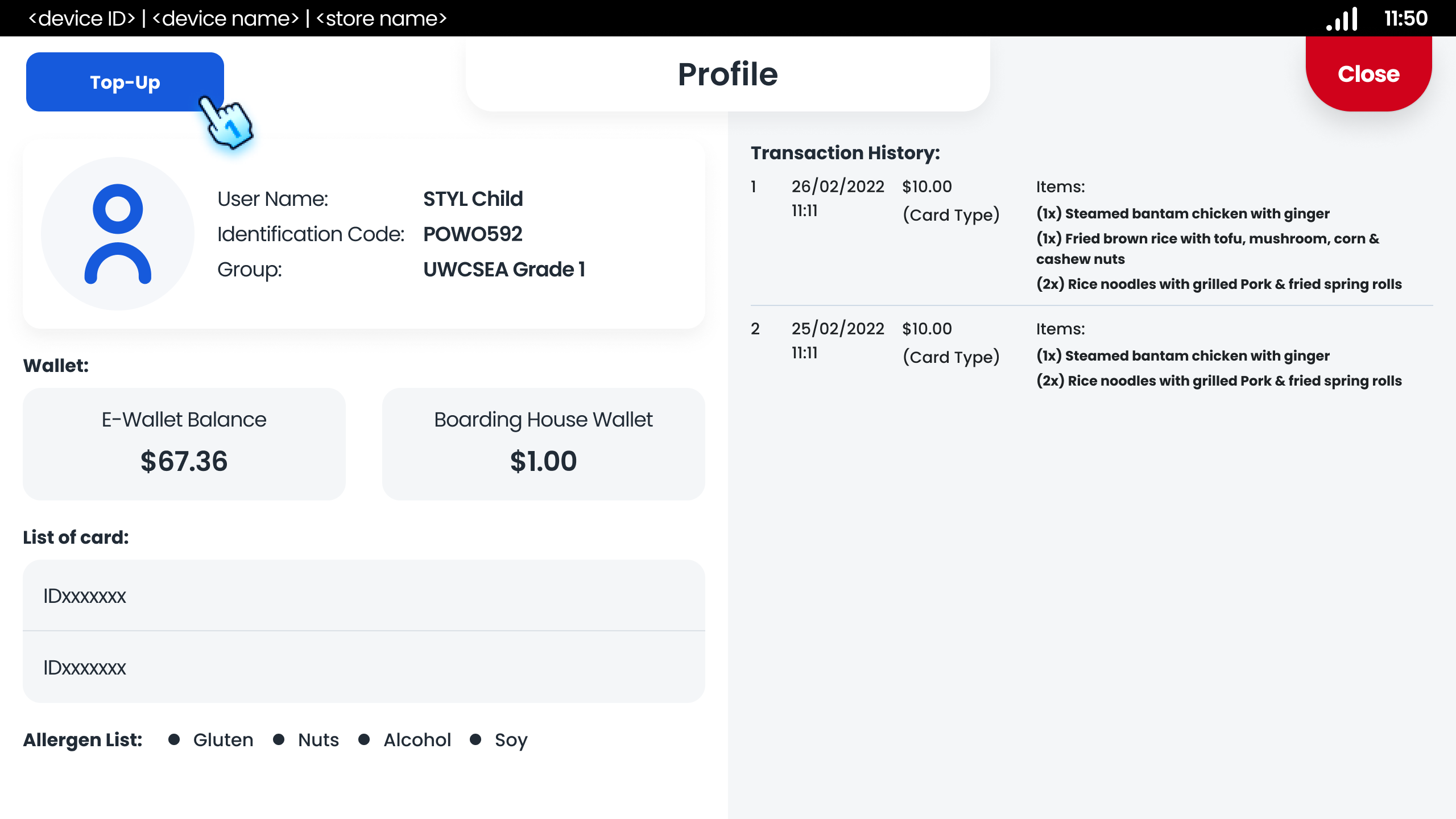The height and width of the screenshot is (819, 1456).
Task: Click the Transaction History heading
Action: (845, 153)
